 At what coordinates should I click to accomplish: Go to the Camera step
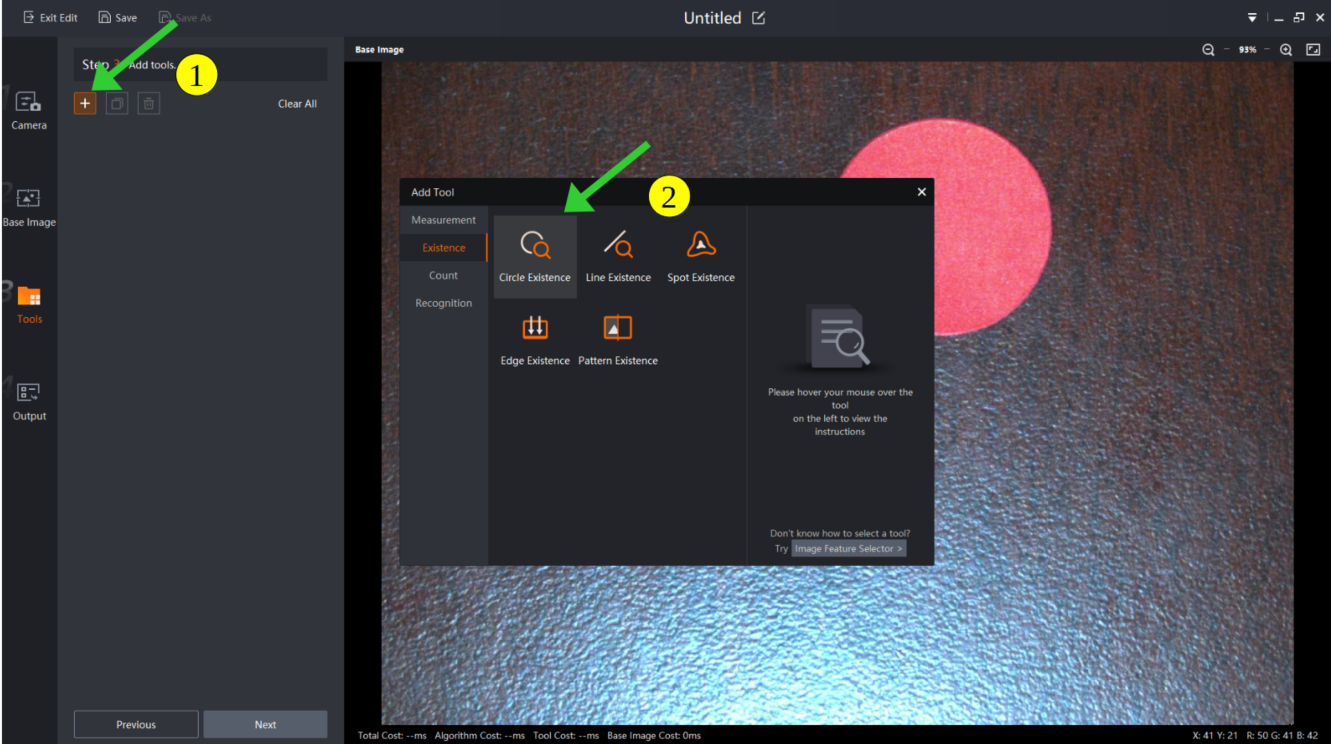coord(29,110)
